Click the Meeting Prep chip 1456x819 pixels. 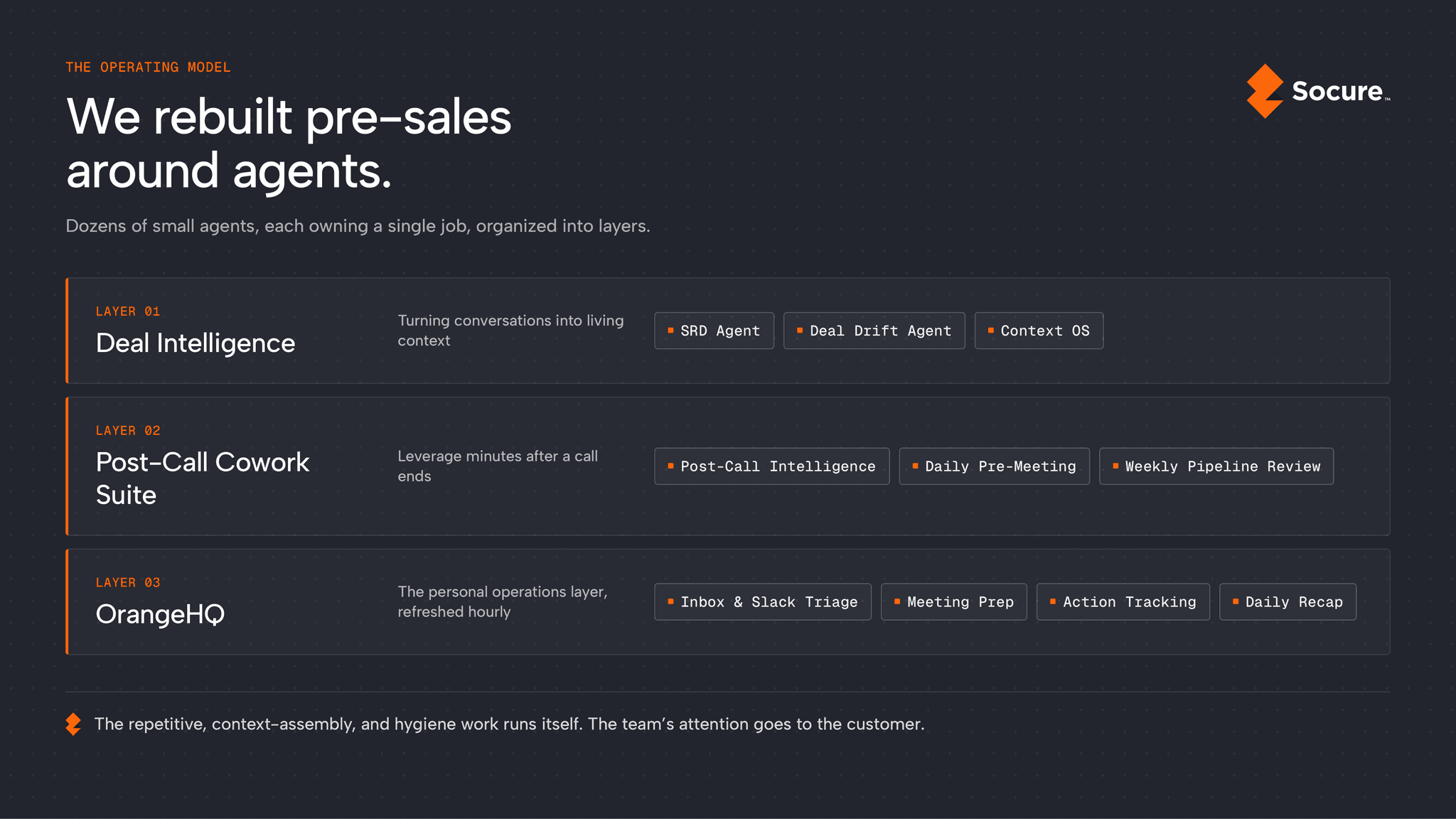pos(953,602)
